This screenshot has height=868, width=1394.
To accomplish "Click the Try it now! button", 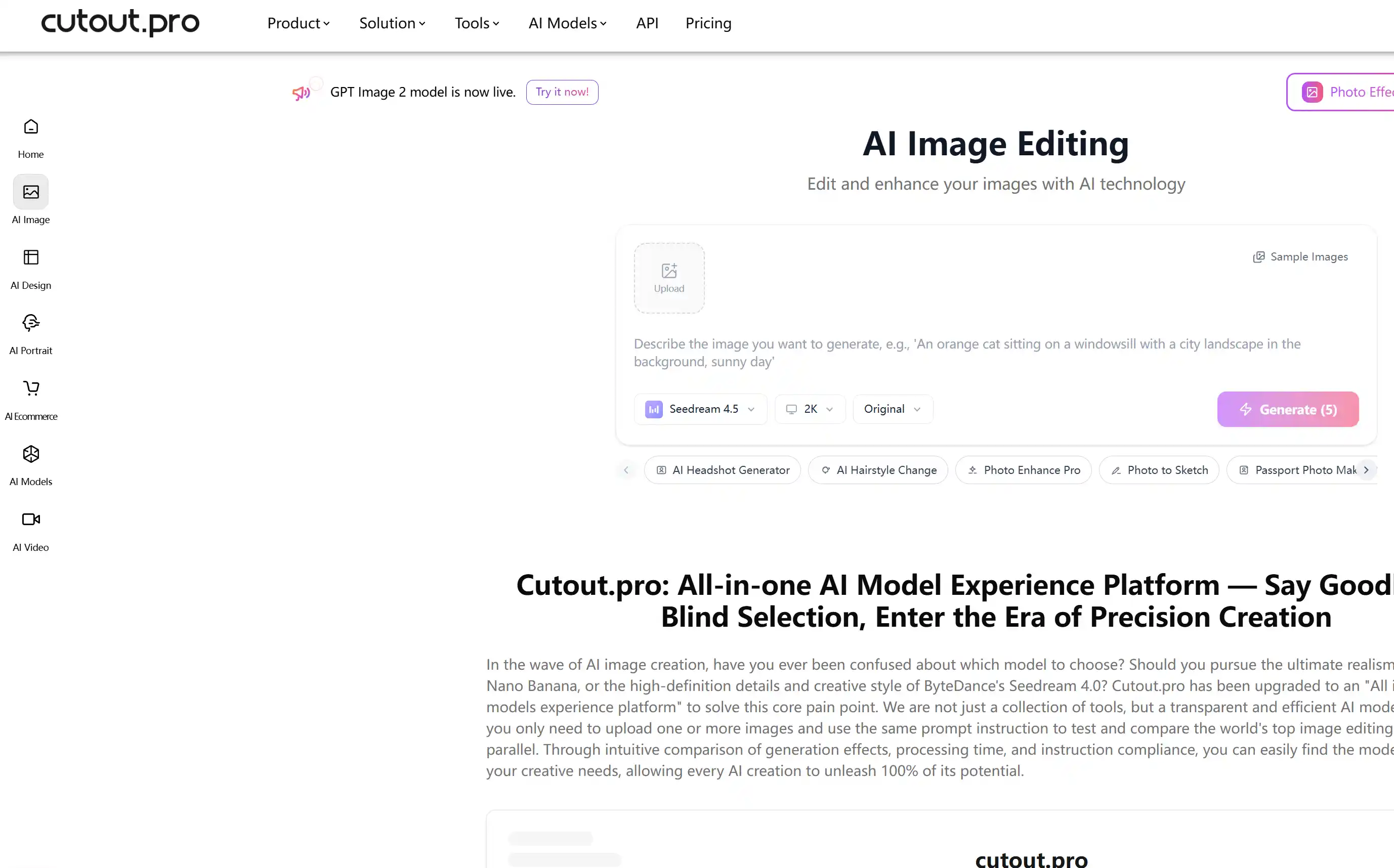I will pyautogui.click(x=562, y=92).
